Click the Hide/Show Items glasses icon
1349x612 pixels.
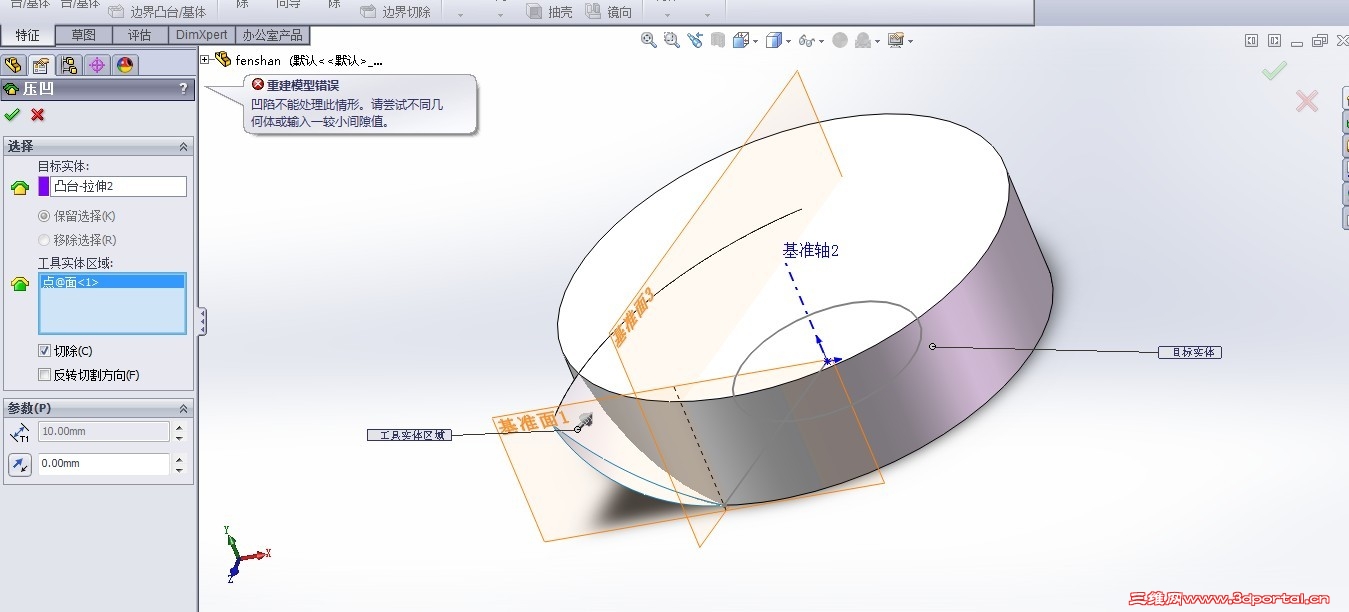[804, 40]
